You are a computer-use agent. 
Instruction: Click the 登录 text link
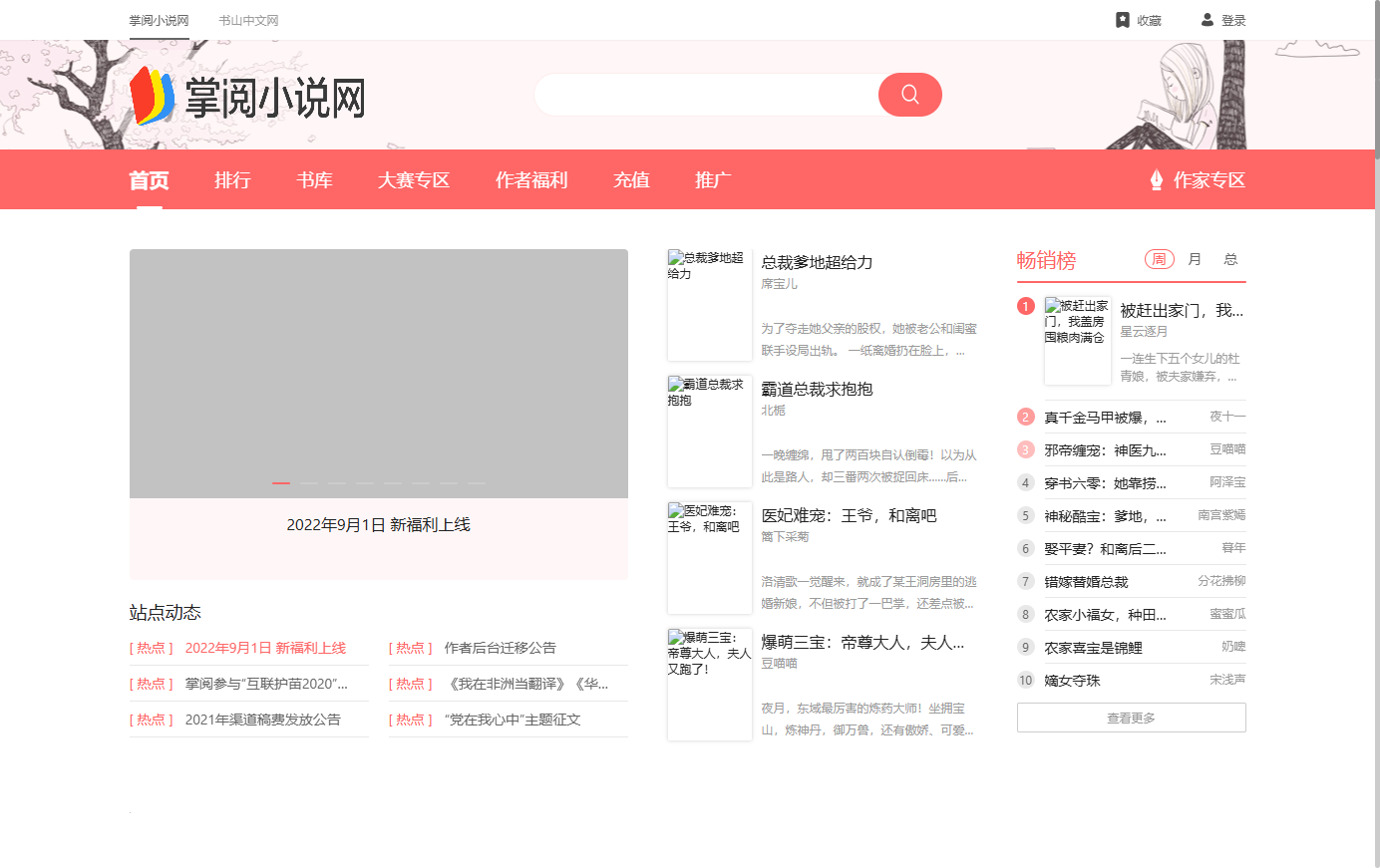pos(1233,20)
